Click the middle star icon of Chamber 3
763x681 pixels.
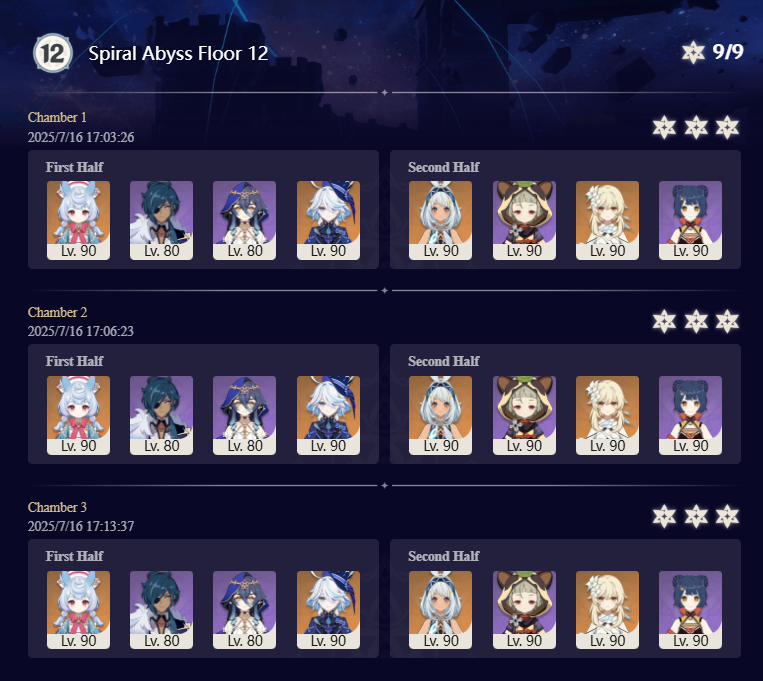pos(696,516)
